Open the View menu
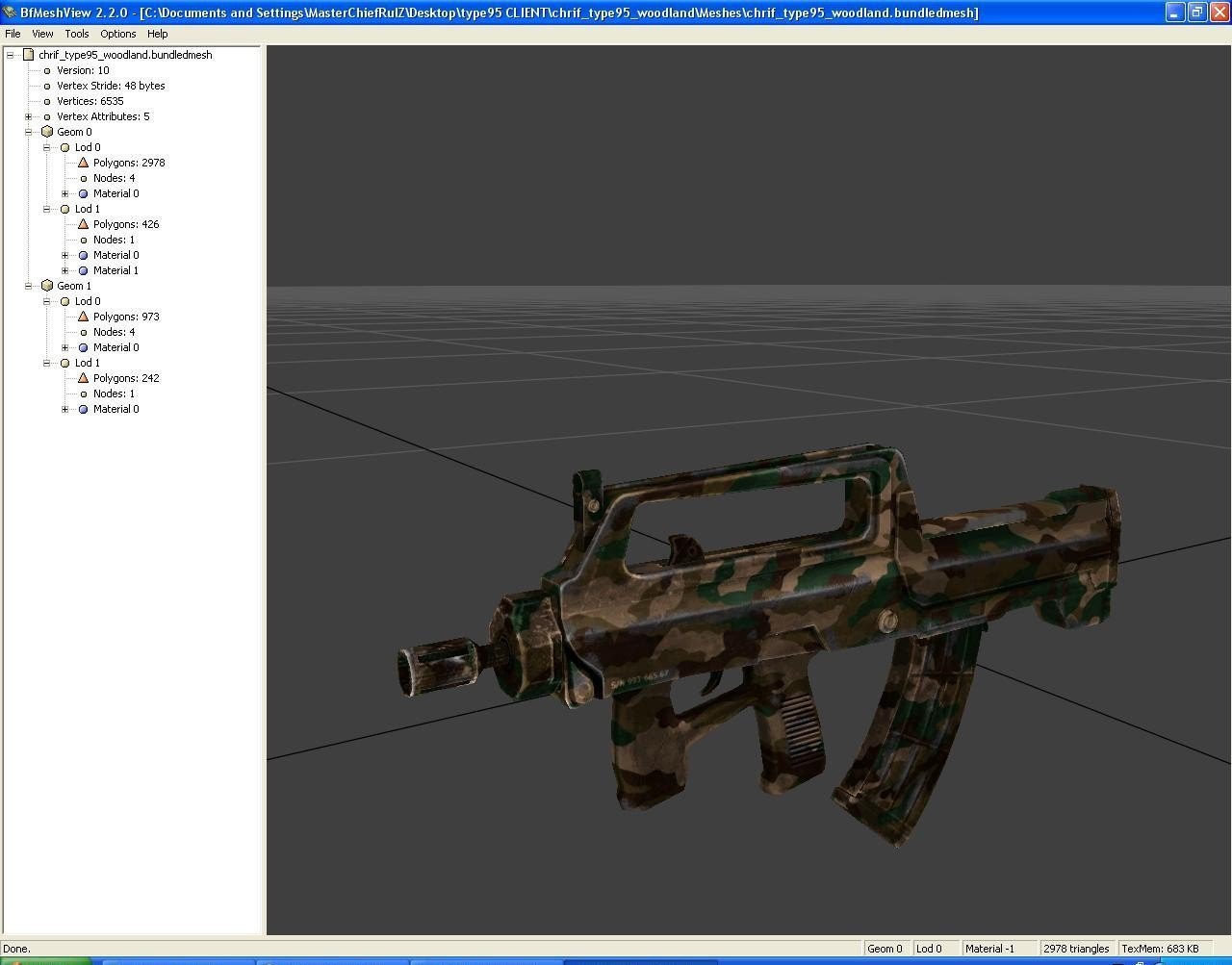 pos(42,34)
